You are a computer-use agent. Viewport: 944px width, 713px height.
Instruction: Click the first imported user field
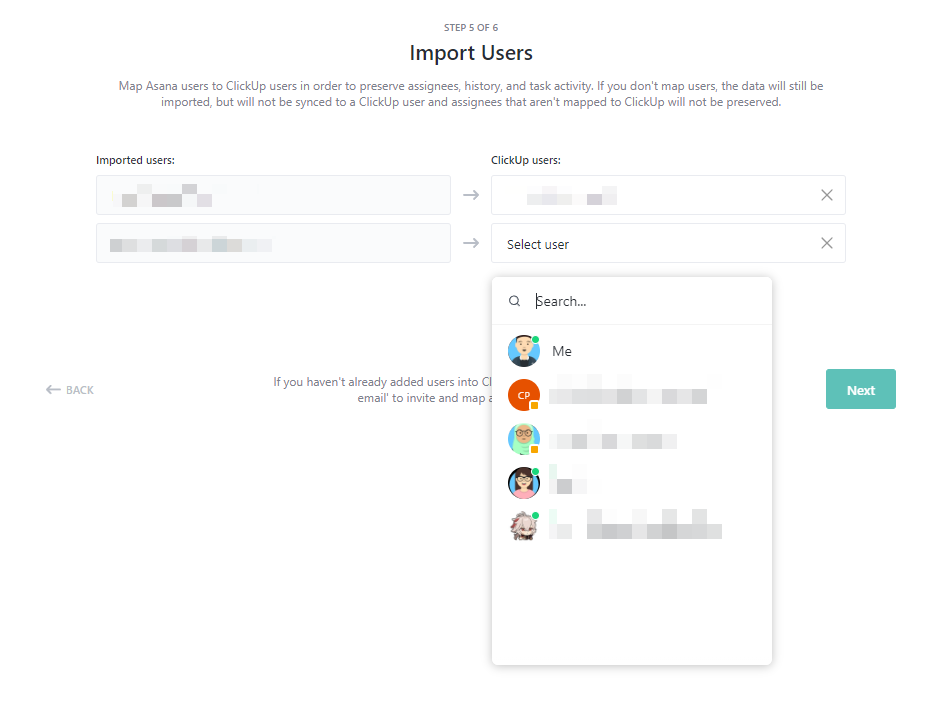[x=273, y=195]
